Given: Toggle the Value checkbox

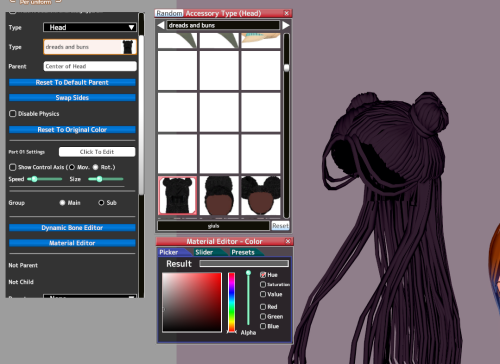Looking at the screenshot, I should pos(263,294).
